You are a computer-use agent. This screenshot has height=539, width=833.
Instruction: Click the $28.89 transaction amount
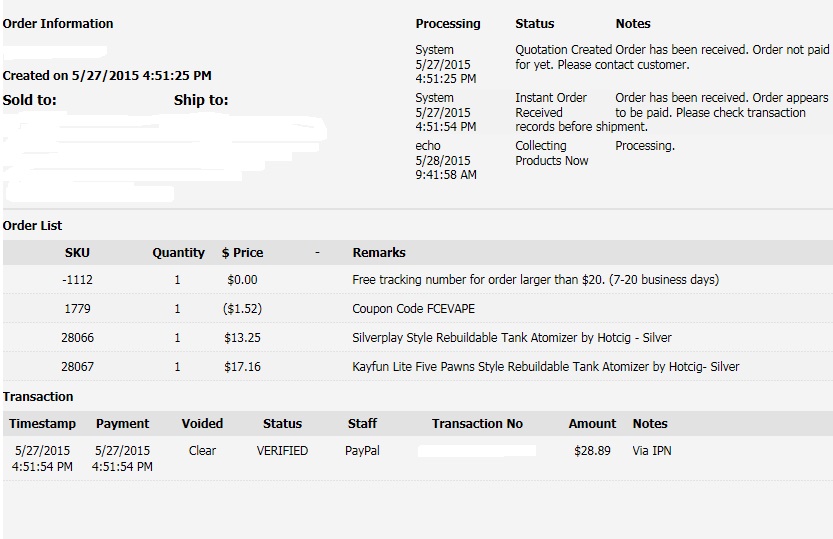tap(592, 451)
